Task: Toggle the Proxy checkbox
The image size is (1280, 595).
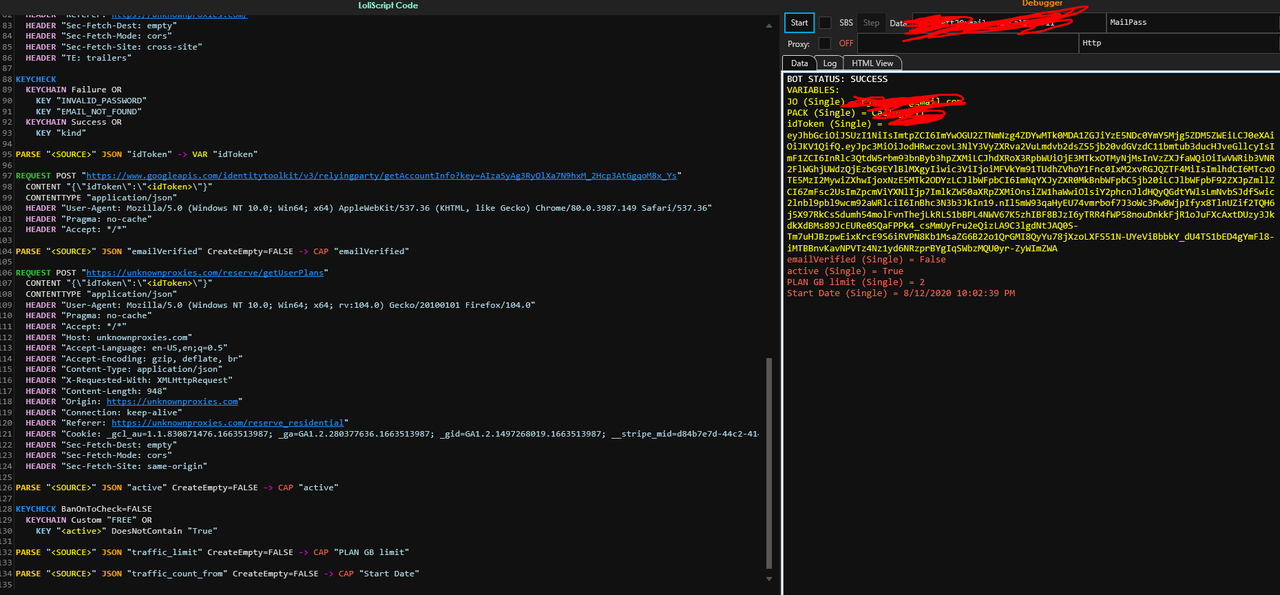Action: (825, 43)
